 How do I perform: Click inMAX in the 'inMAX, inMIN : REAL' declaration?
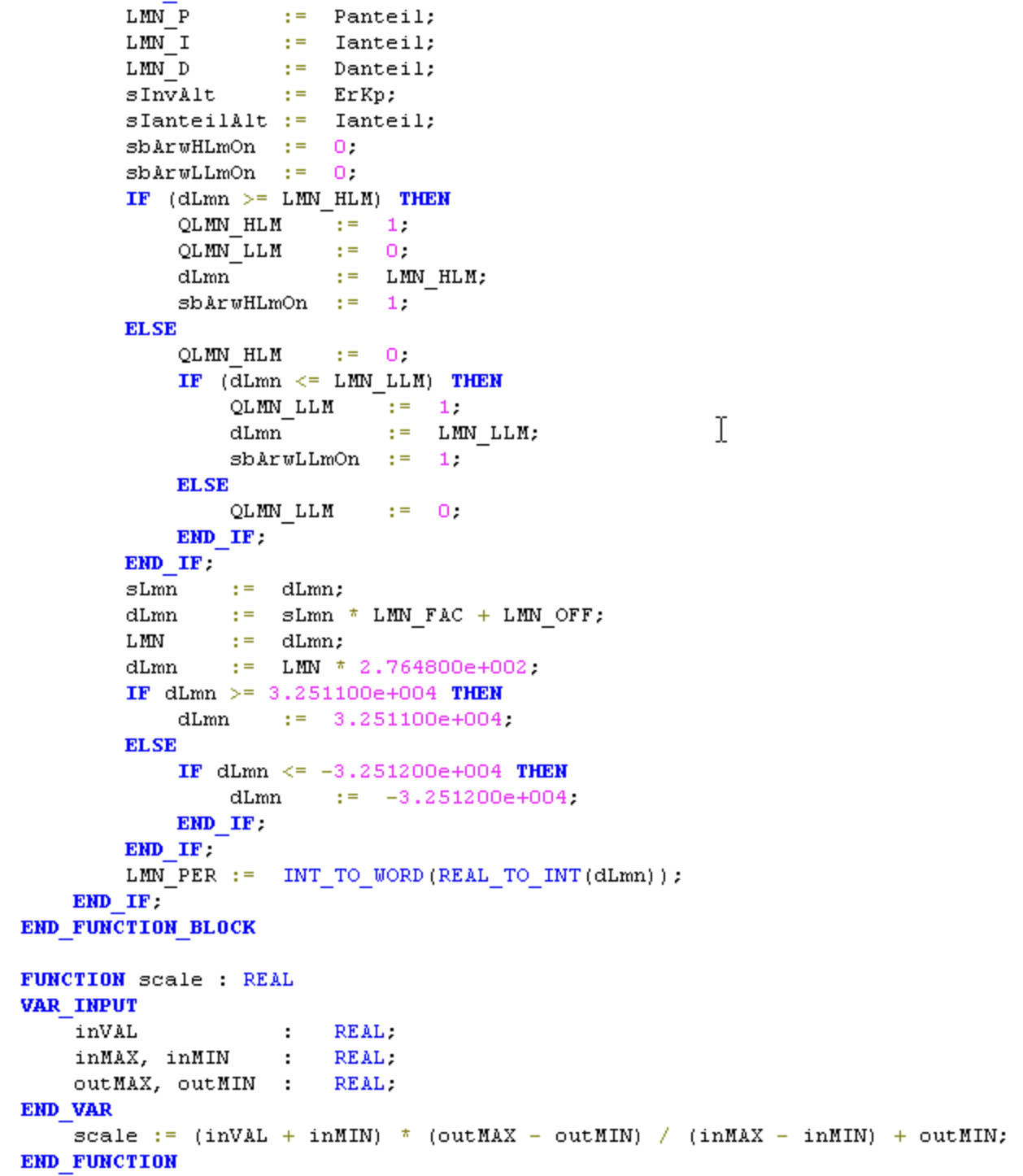click(x=106, y=1057)
